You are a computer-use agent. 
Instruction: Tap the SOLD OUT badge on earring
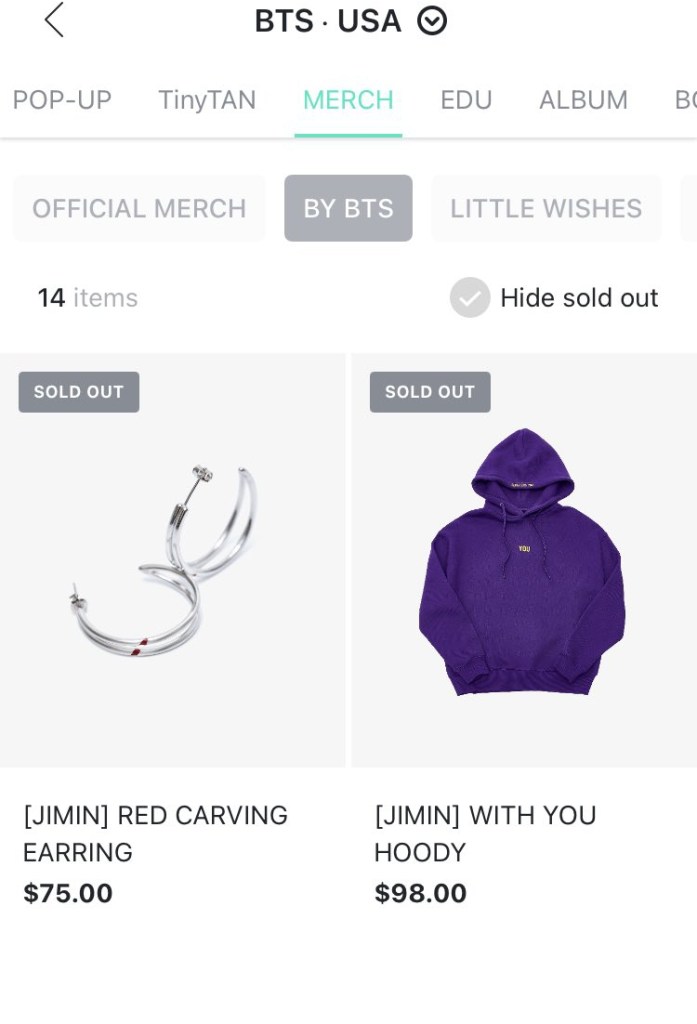pos(79,392)
